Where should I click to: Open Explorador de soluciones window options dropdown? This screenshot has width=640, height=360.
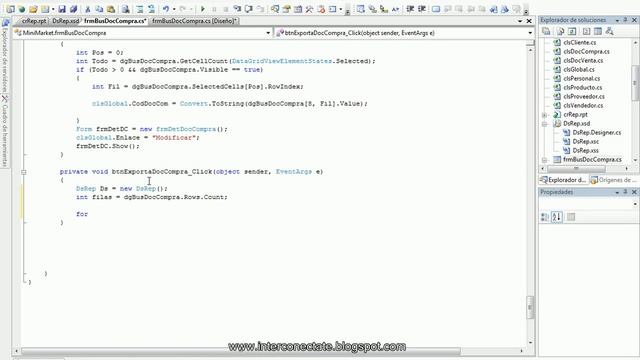(x=617, y=20)
